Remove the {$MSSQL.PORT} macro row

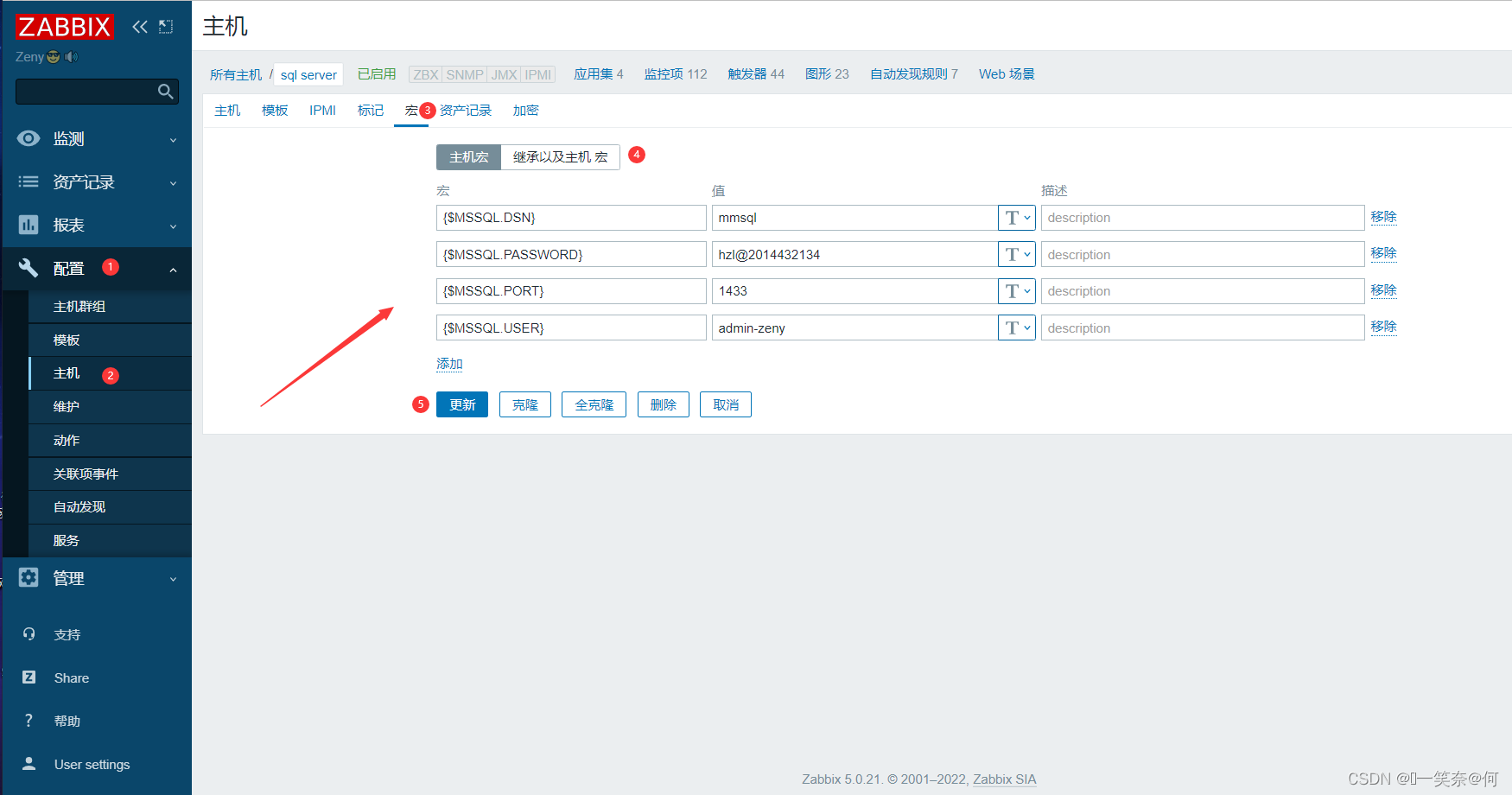coord(1383,290)
